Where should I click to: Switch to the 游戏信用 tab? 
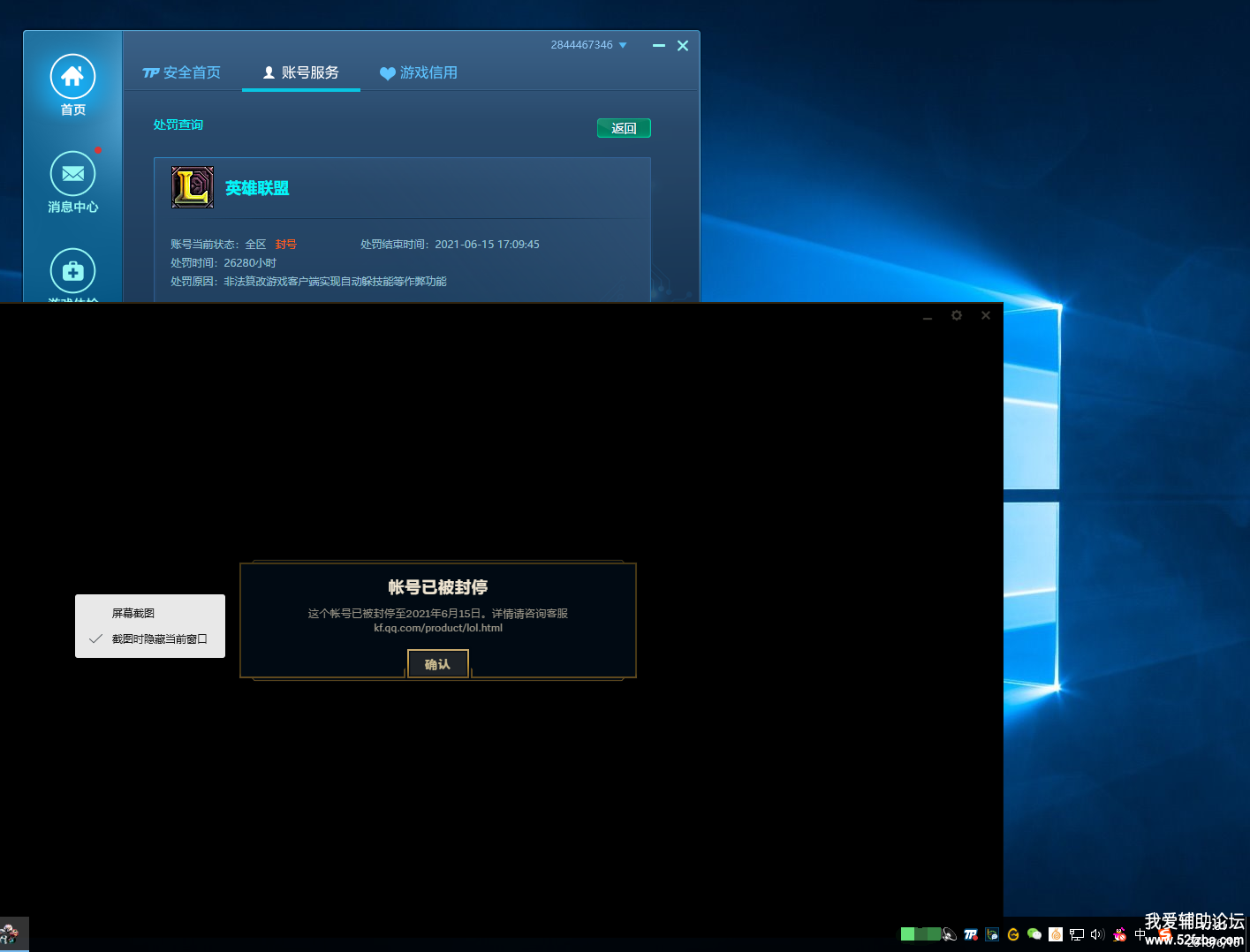click(419, 72)
